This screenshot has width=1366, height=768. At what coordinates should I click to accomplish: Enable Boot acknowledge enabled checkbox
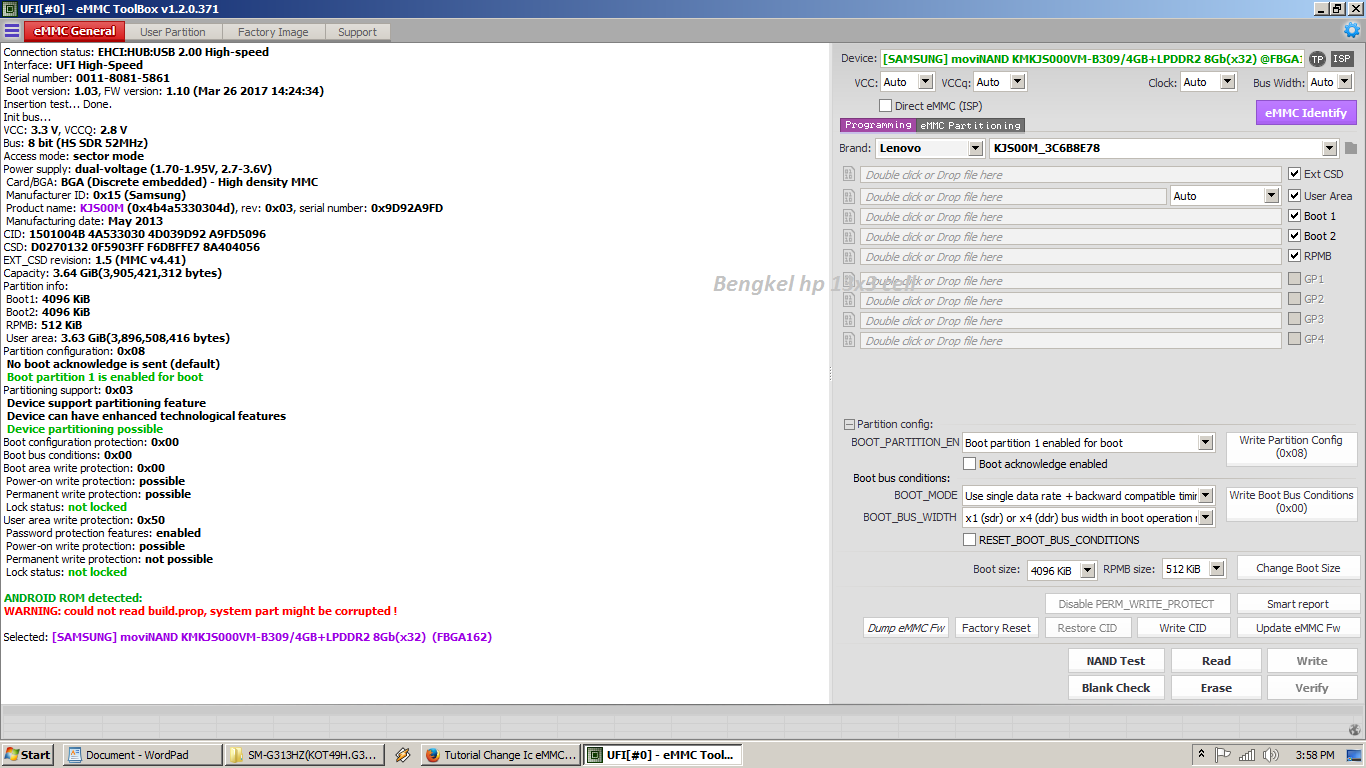[970, 464]
